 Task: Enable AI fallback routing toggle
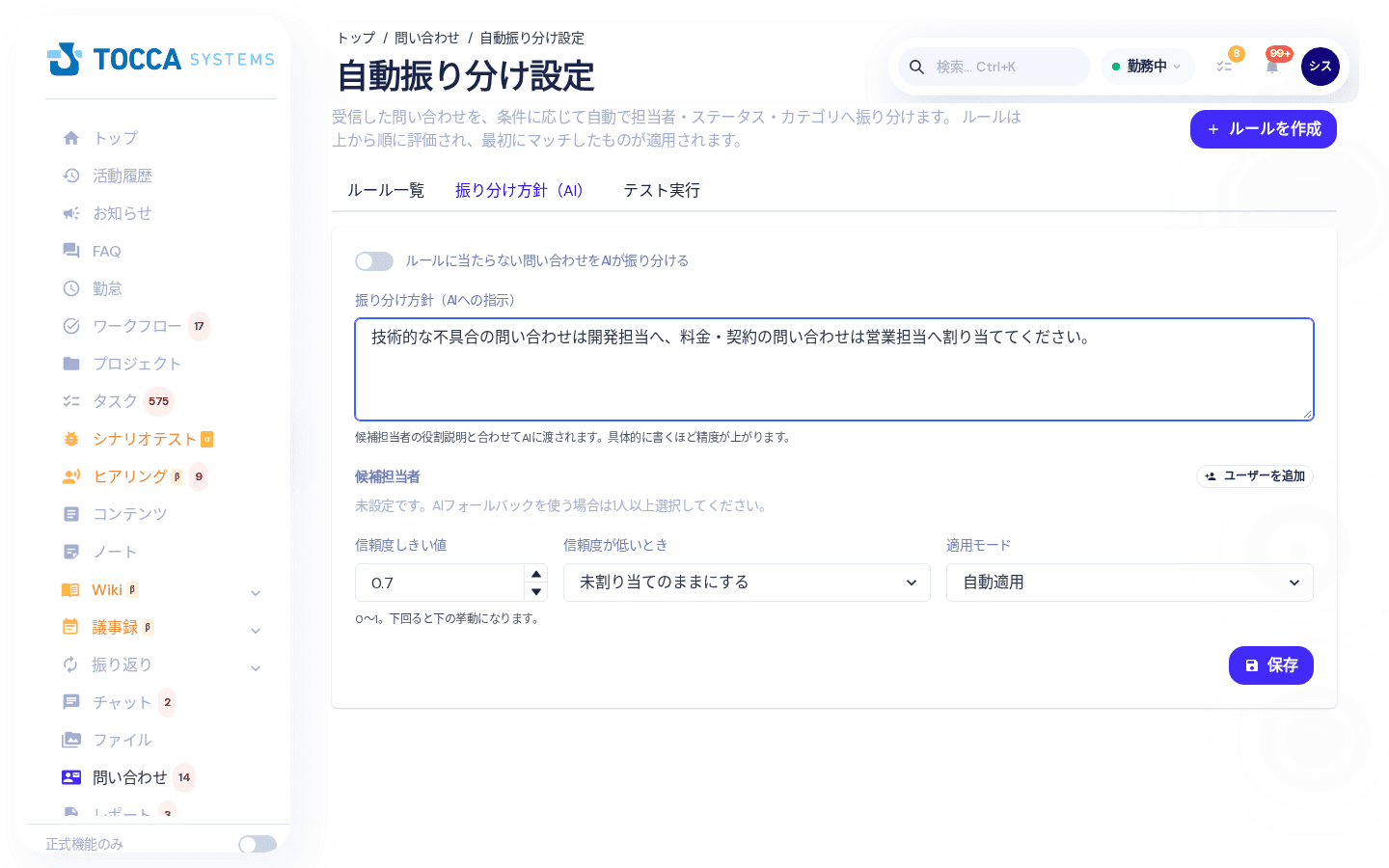374,261
